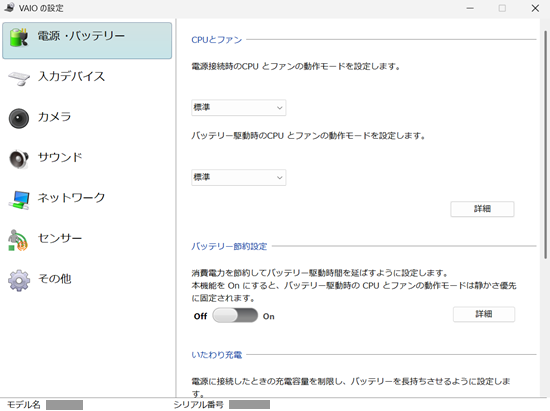Screen dimensions: 550x411
Task: Click the VAIO app icon in title bar
Action: [x=9, y=7]
